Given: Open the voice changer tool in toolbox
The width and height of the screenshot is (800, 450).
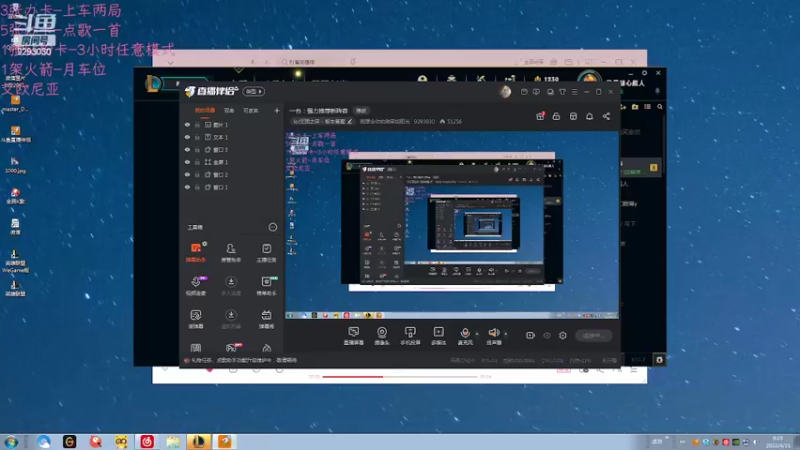Looking at the screenshot, I should [x=196, y=319].
